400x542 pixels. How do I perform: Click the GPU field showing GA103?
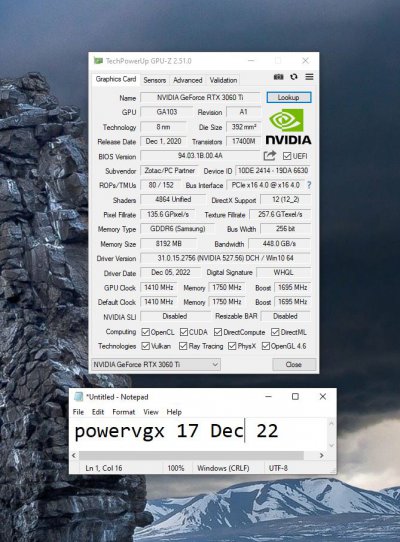167,112
